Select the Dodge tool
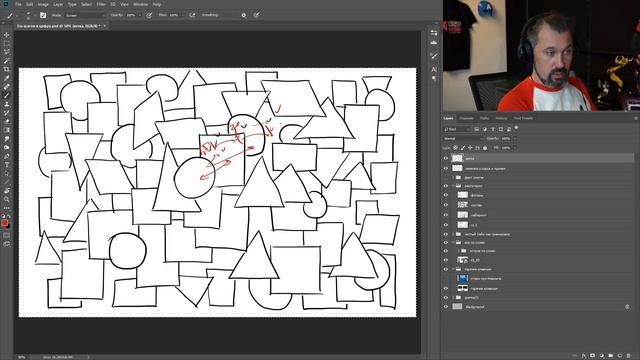The image size is (640, 360). click(x=7, y=147)
